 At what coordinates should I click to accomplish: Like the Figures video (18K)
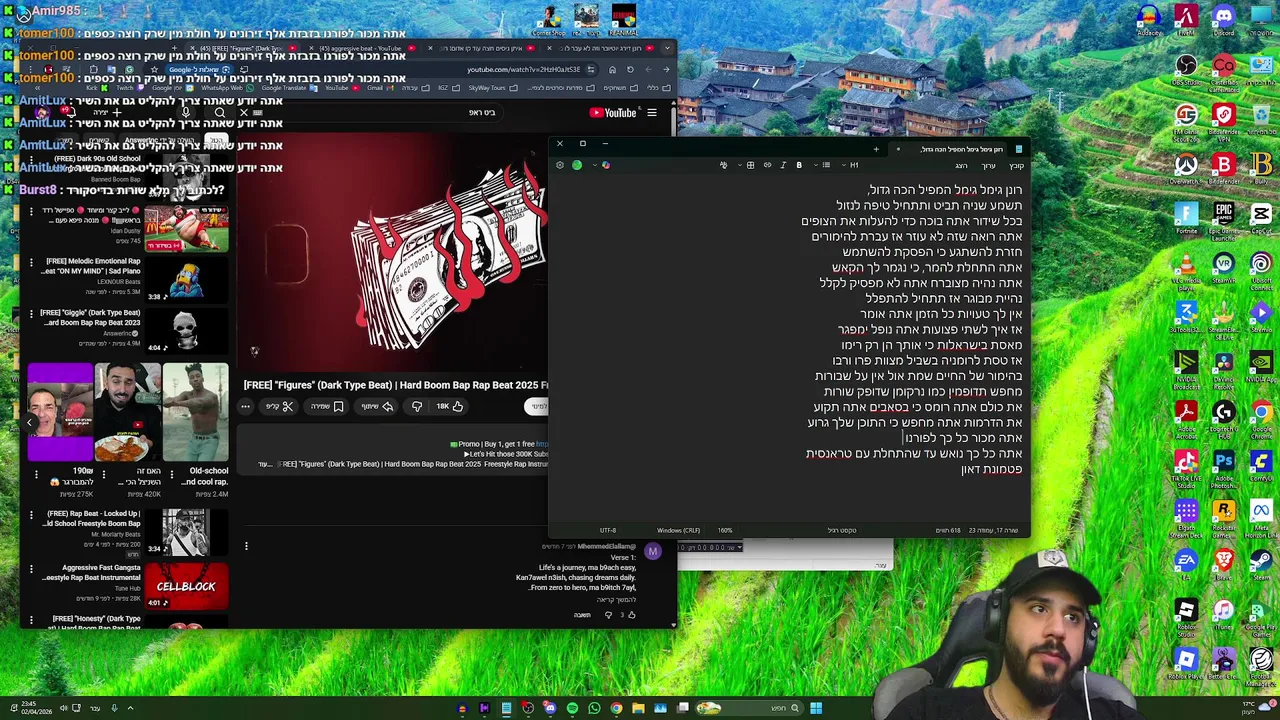450,406
